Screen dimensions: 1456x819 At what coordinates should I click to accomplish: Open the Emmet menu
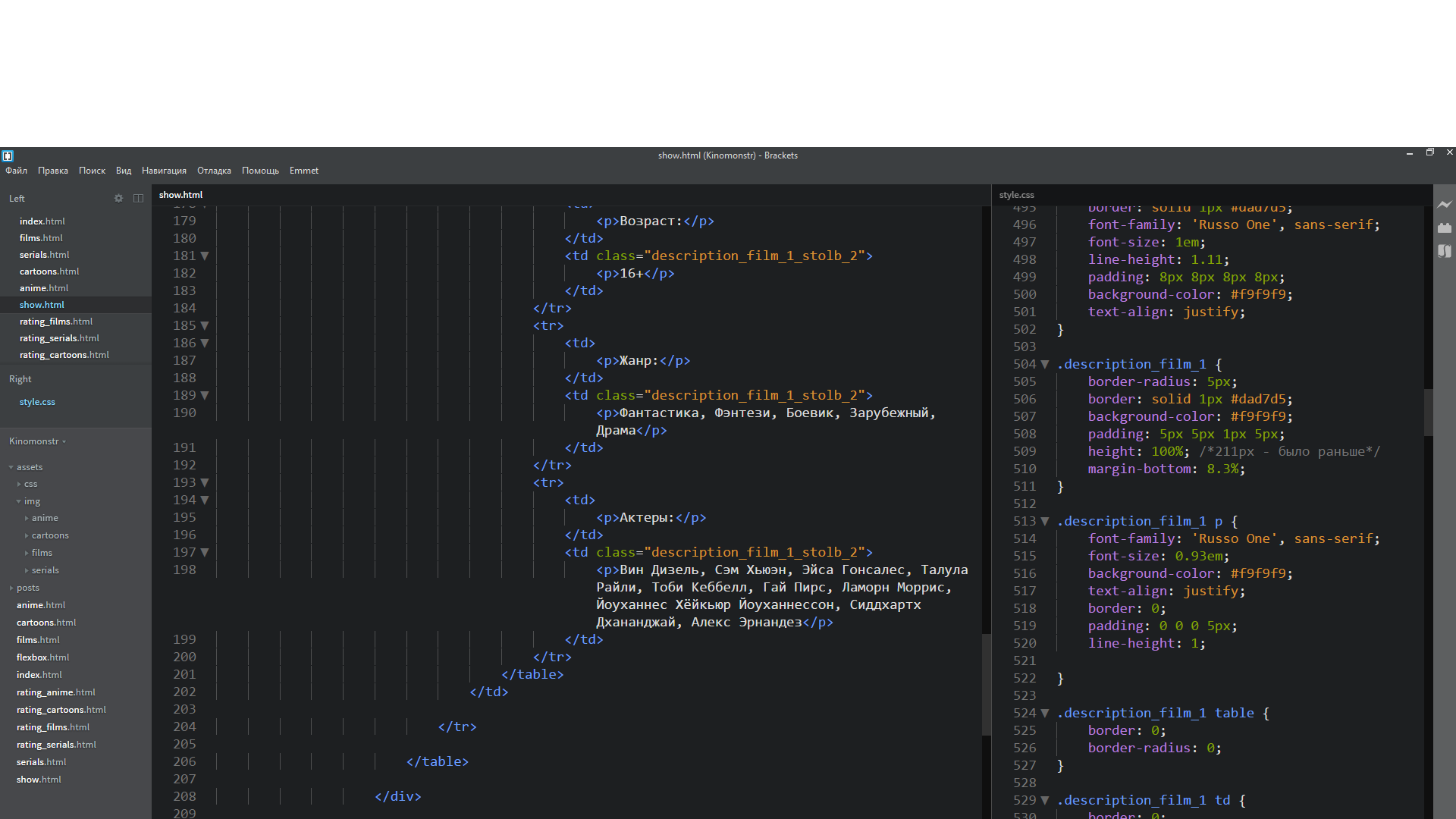[304, 171]
